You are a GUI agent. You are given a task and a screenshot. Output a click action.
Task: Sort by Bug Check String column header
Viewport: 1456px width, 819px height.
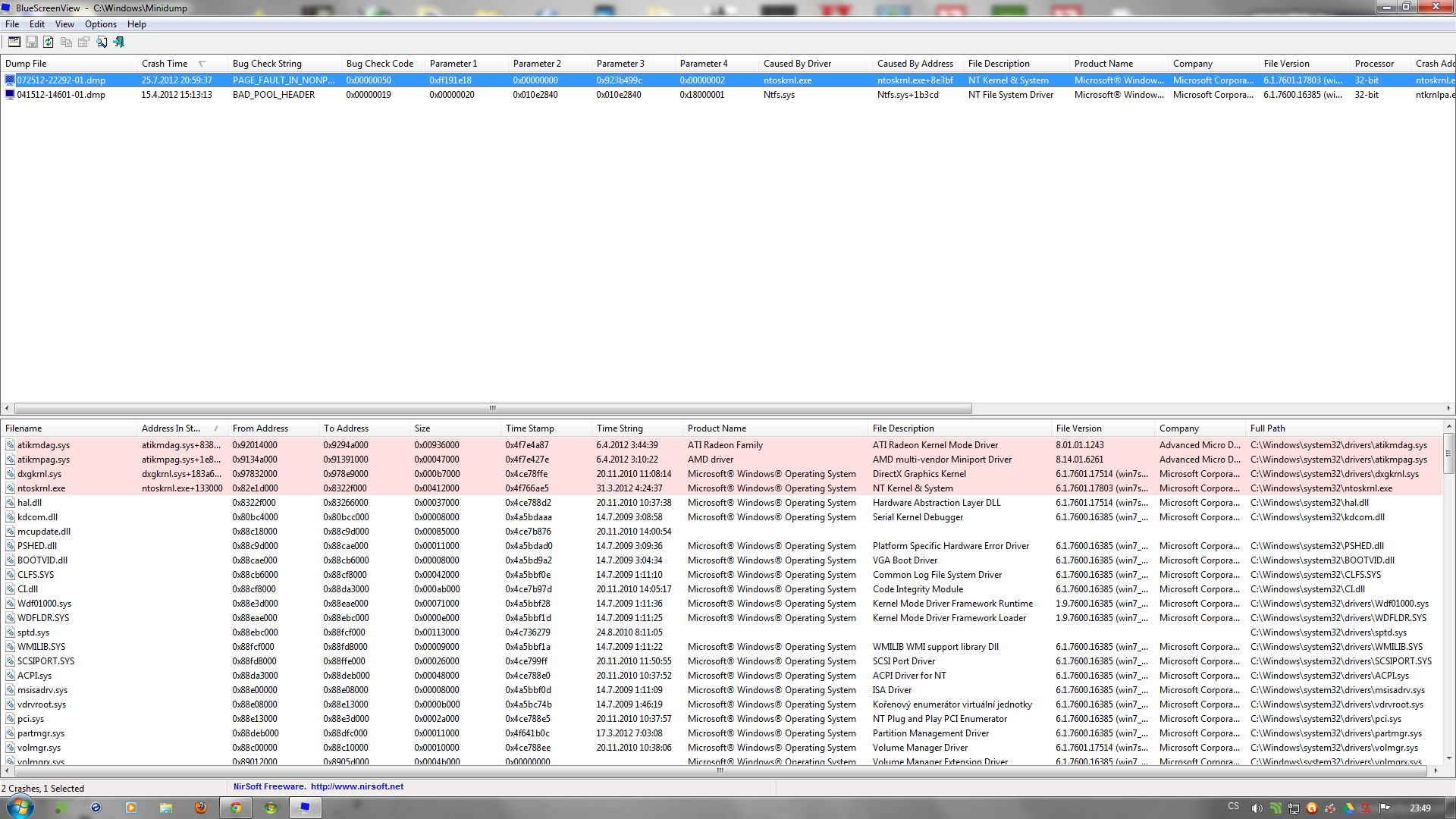coord(267,64)
